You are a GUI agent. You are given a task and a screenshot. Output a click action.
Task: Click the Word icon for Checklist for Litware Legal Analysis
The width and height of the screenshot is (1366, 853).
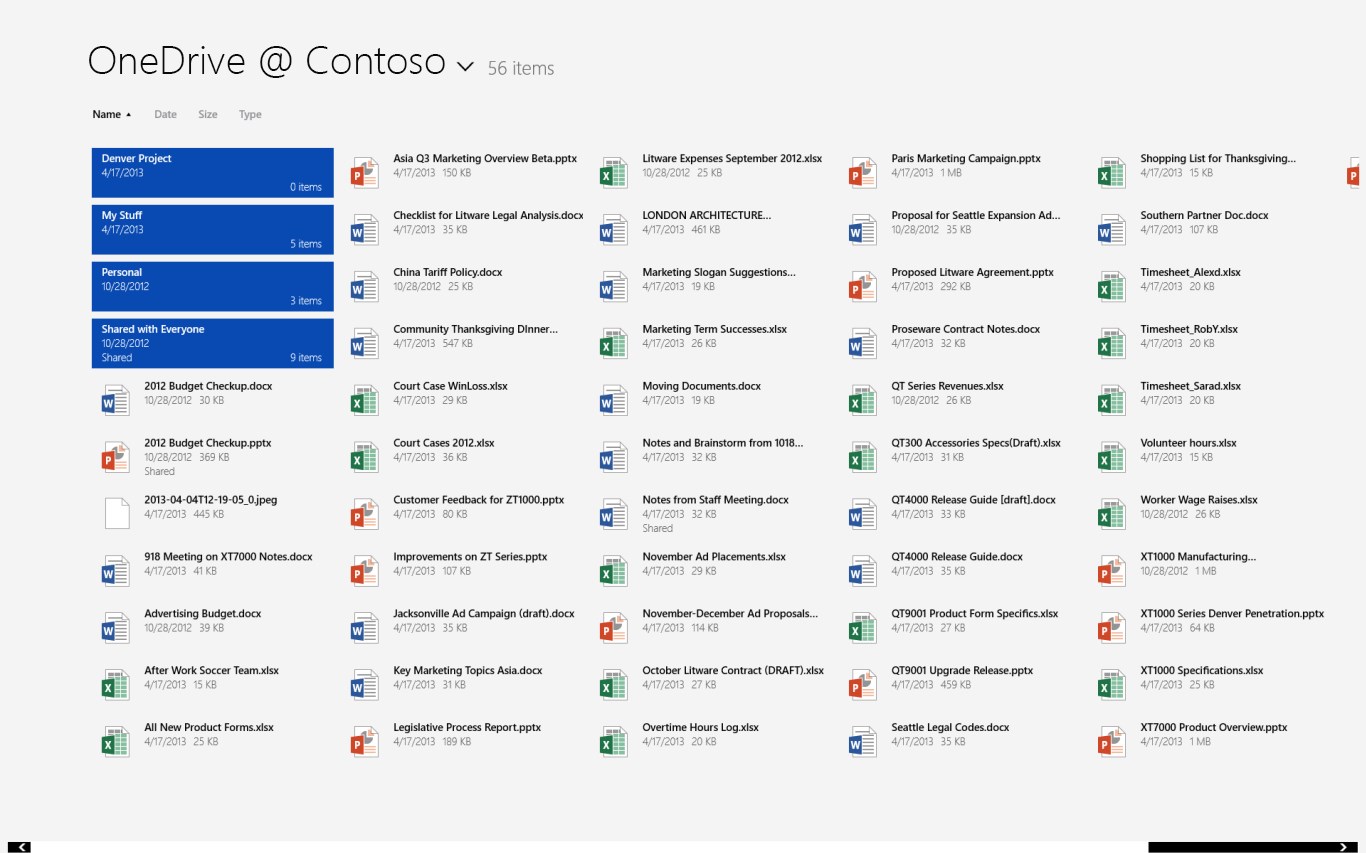[364, 228]
